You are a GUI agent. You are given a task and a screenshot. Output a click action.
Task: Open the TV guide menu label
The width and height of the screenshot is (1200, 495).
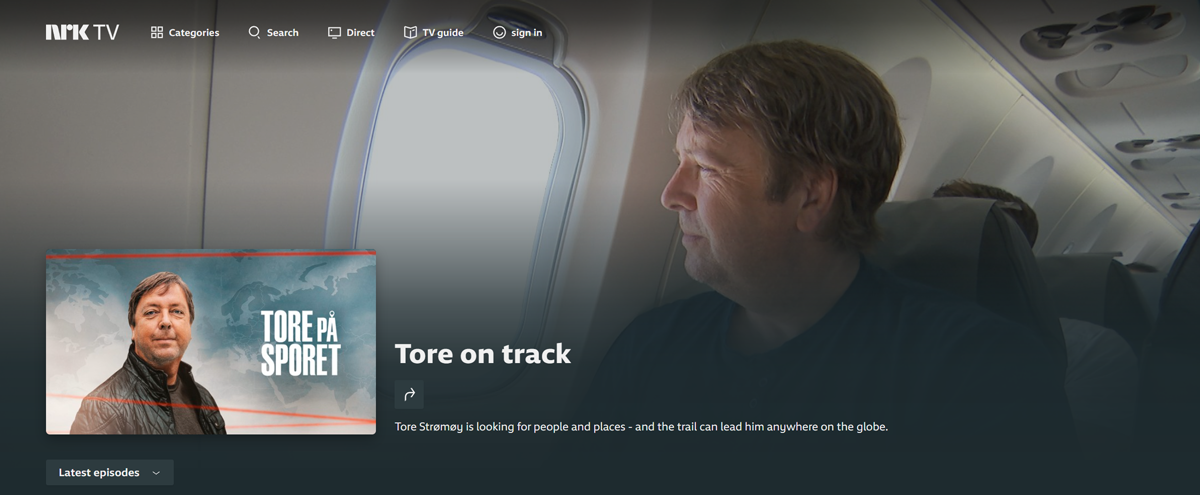pos(443,33)
